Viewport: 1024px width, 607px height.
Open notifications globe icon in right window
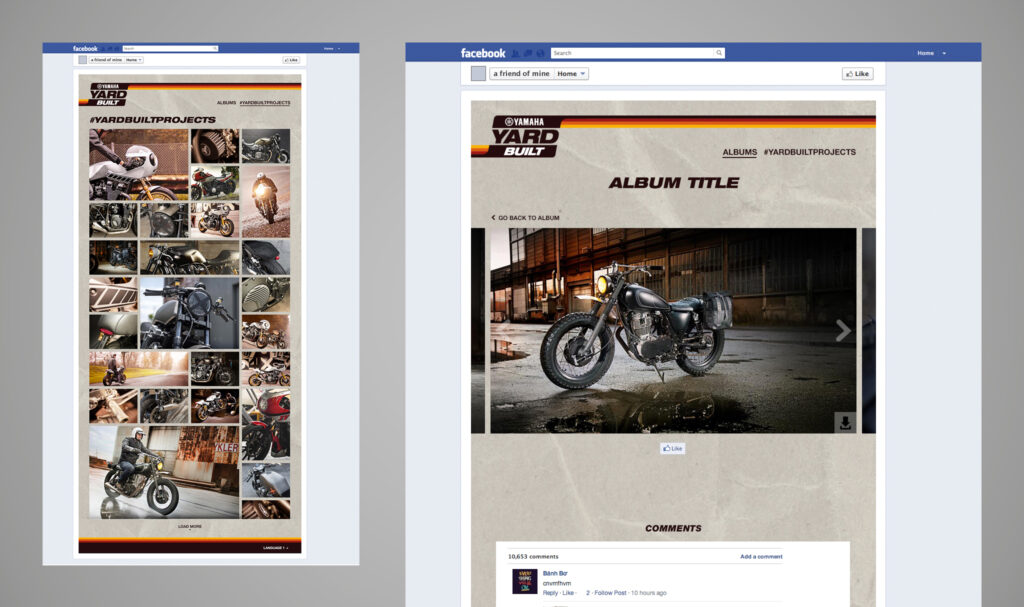click(540, 53)
